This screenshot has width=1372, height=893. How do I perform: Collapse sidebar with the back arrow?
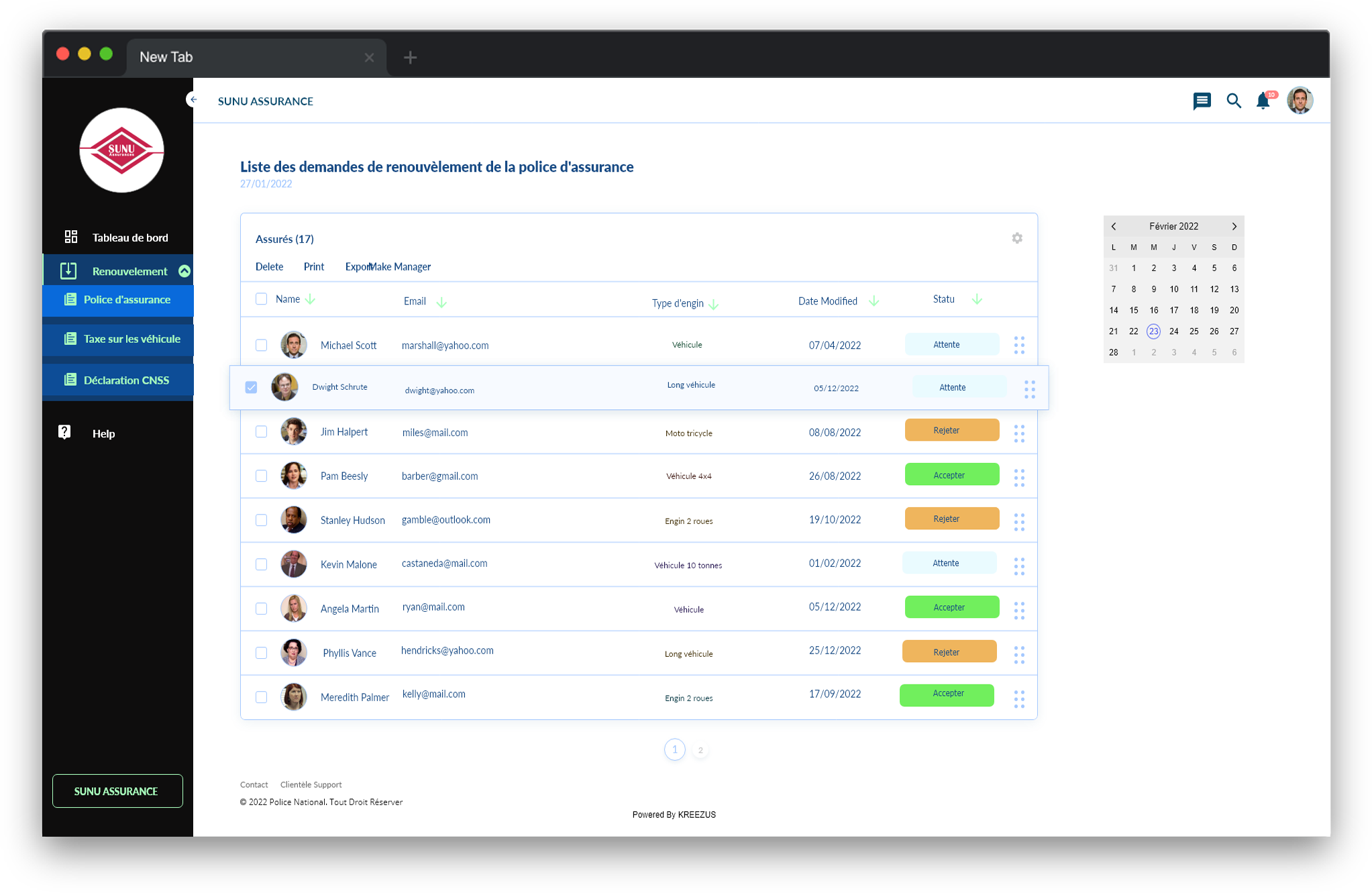tap(193, 100)
